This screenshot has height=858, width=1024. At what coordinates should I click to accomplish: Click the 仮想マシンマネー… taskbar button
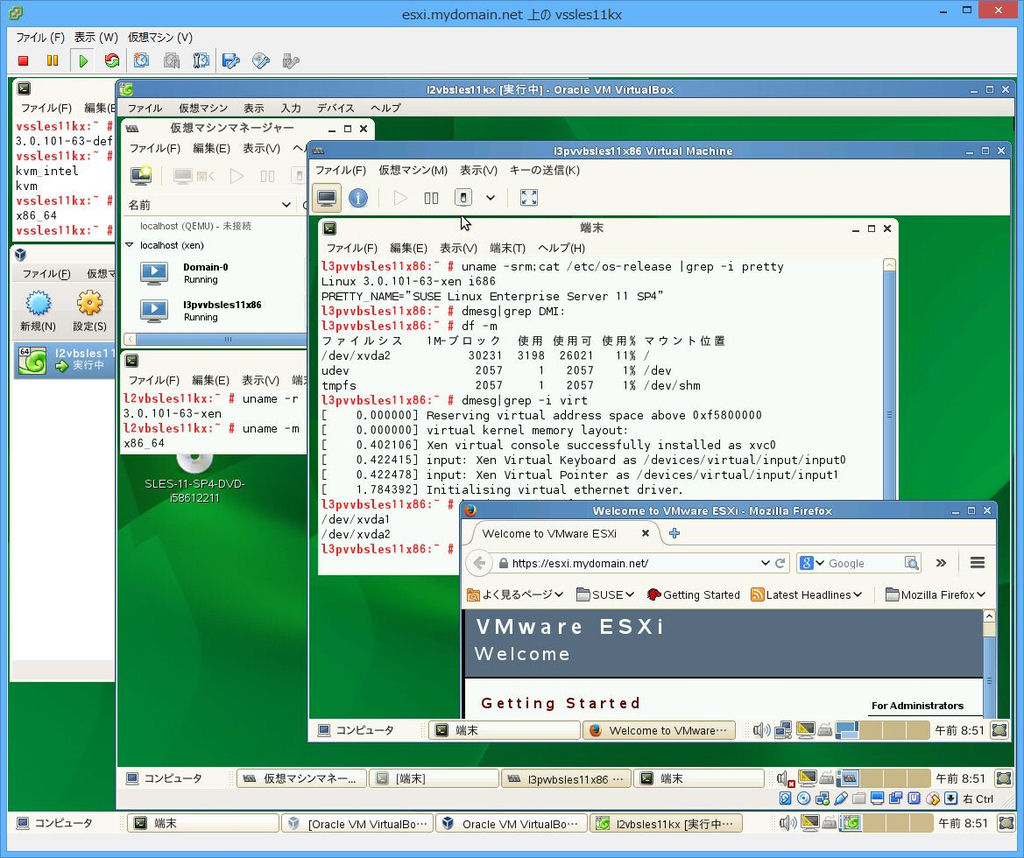click(x=300, y=778)
